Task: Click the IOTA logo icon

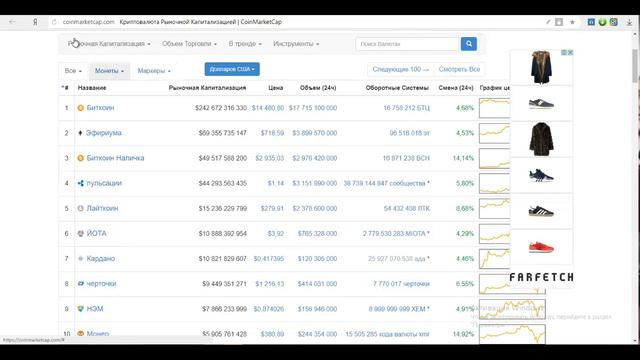Action: click(x=80, y=233)
